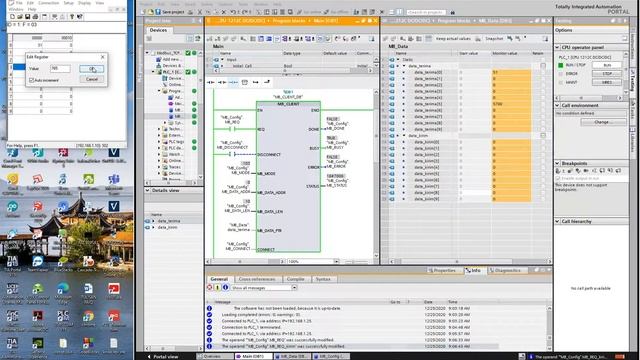Select Syntax tab in Info panel
640x360 pixels.
coord(323,279)
